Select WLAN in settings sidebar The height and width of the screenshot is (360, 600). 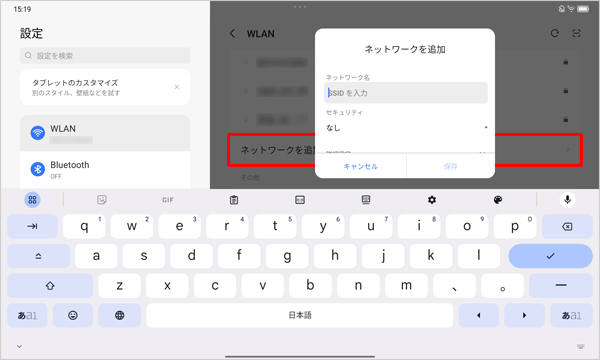click(x=105, y=133)
